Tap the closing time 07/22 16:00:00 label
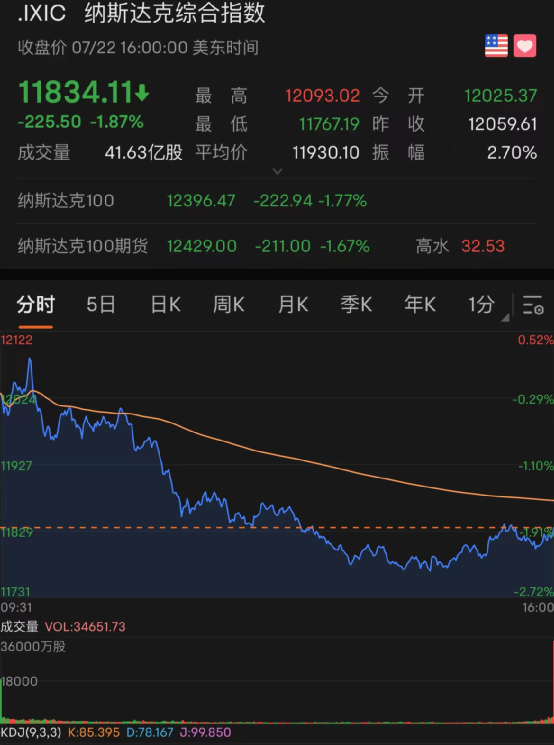Image resolution: width=554 pixels, height=745 pixels. tap(130, 48)
